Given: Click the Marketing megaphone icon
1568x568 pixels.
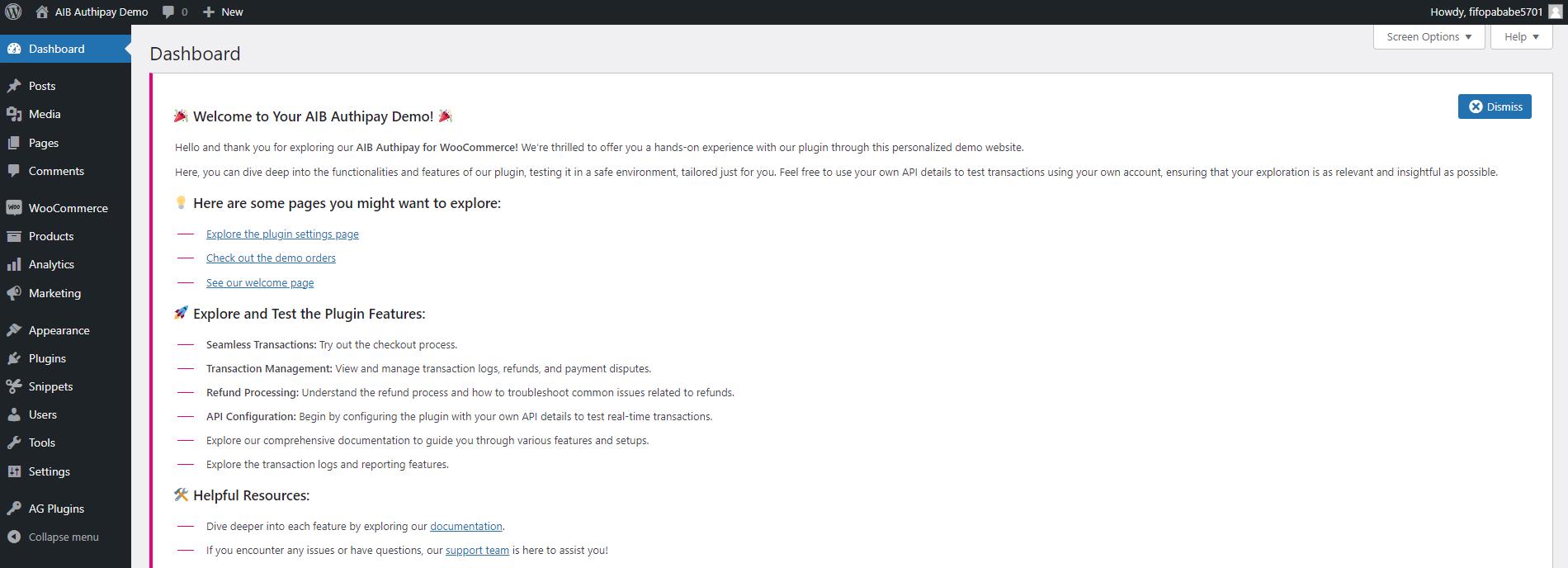Looking at the screenshot, I should point(14,293).
